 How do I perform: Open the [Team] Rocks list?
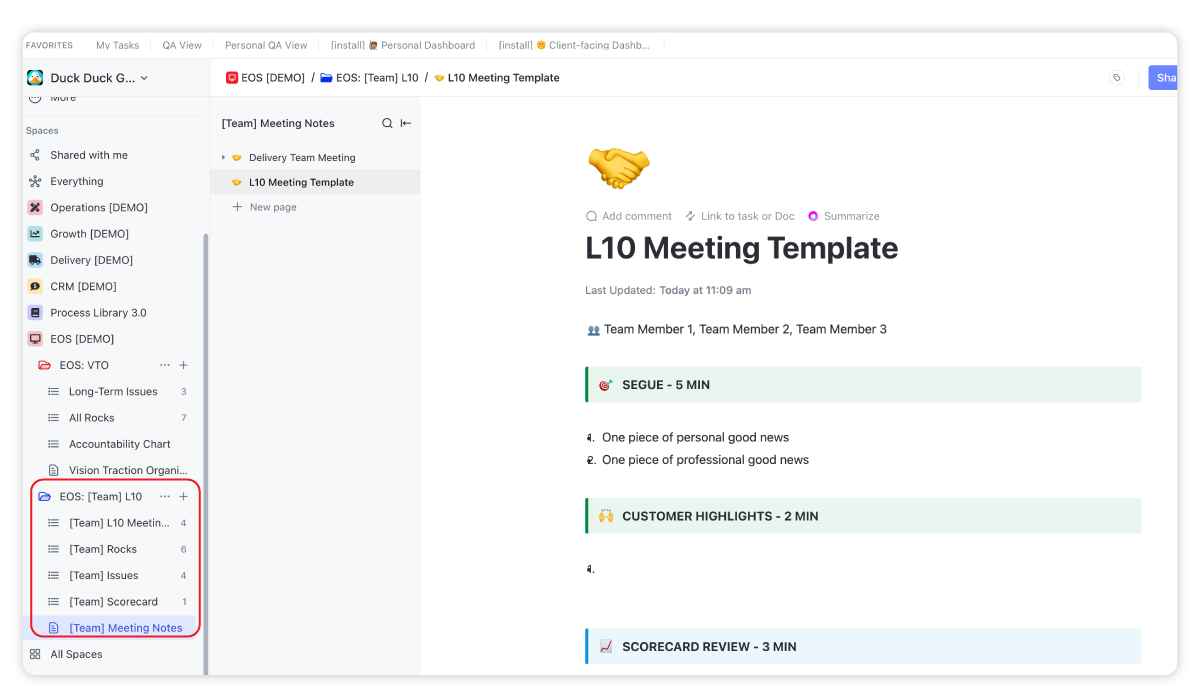pos(103,549)
